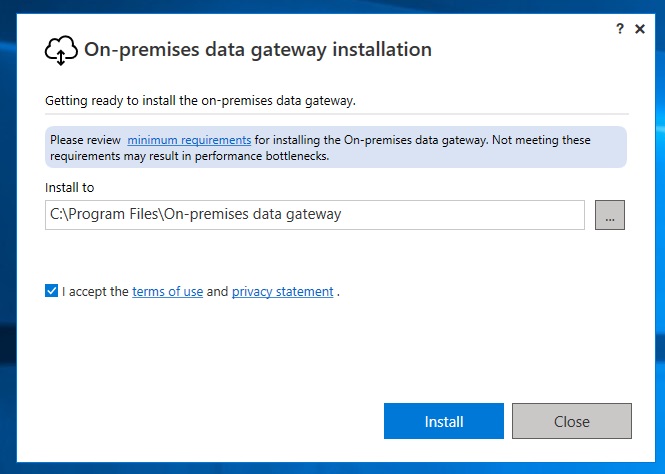
Task: Uncheck the accept terms checkbox
Action: click(51, 291)
